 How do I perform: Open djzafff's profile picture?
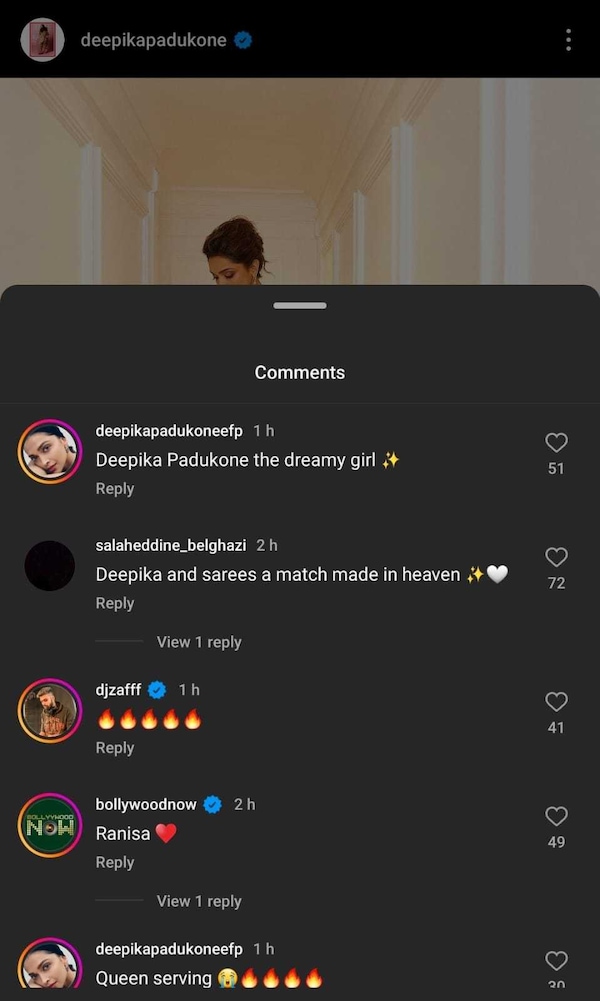click(x=50, y=711)
